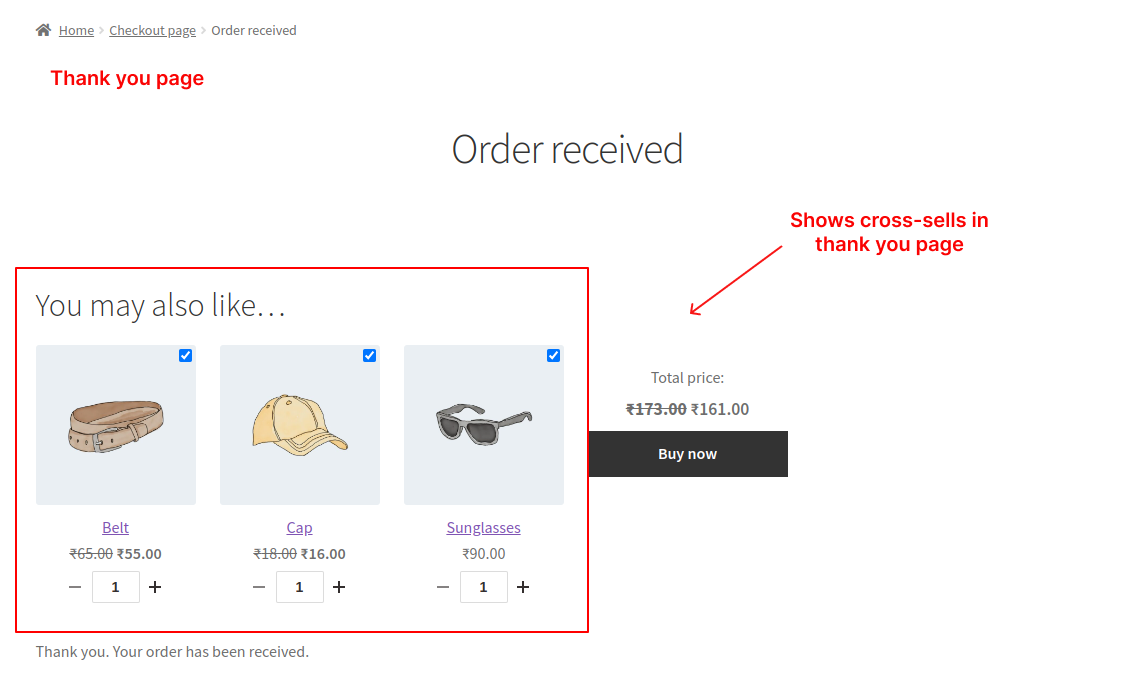Uncheck the Sunglasses cross-sell checkbox
Image resolution: width=1146 pixels, height=699 pixels.
click(x=553, y=355)
